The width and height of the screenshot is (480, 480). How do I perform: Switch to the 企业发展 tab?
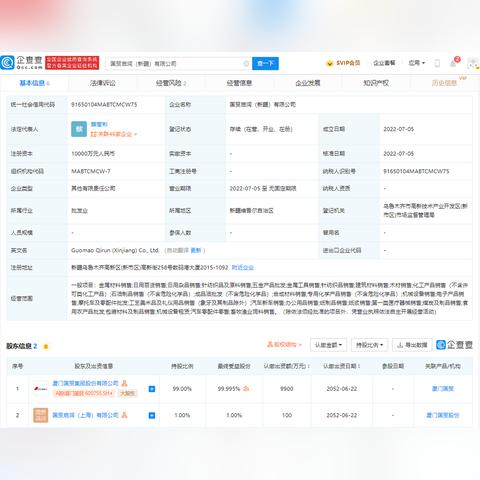[308, 83]
